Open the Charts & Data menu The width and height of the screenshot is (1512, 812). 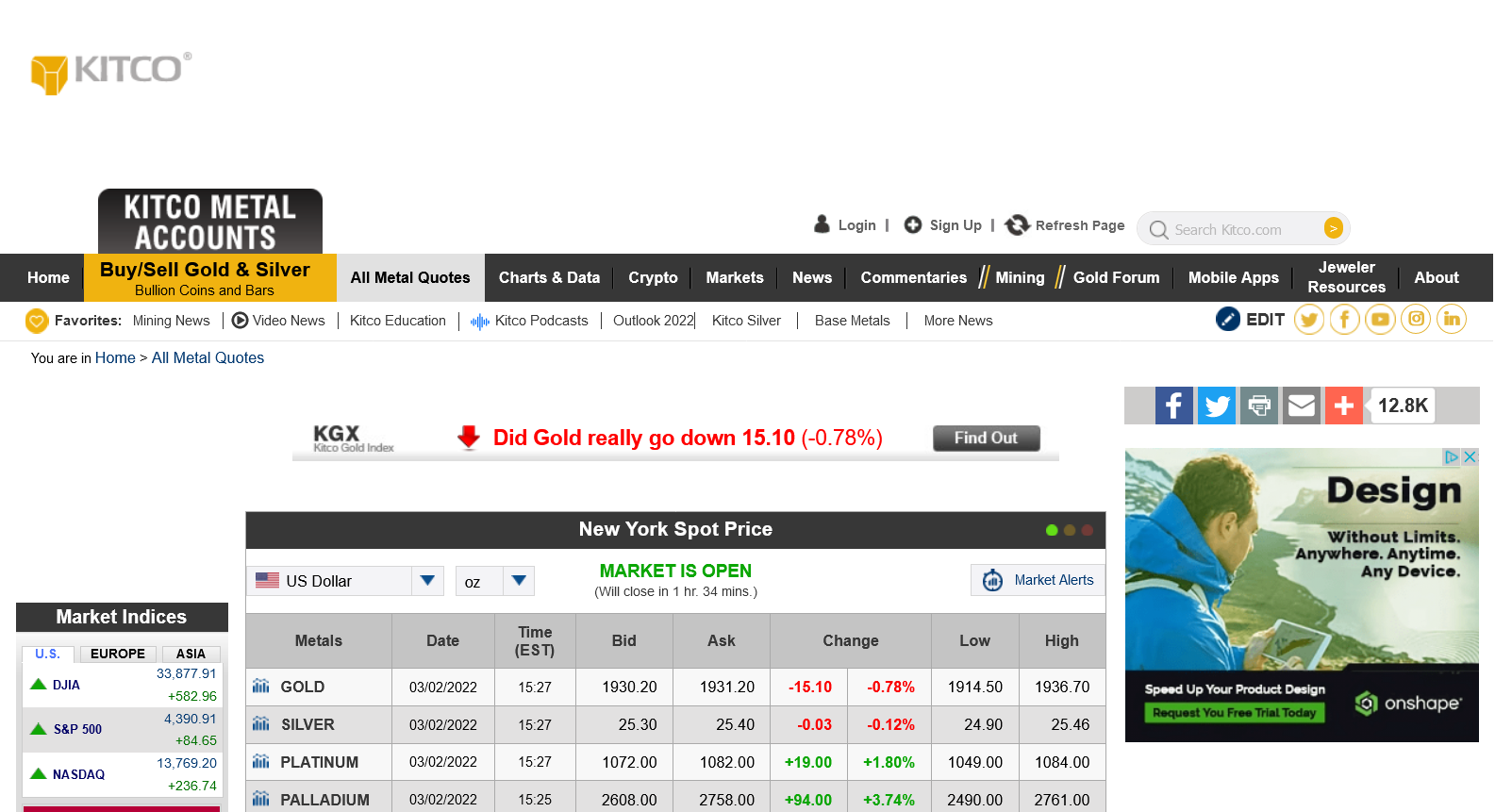(549, 277)
